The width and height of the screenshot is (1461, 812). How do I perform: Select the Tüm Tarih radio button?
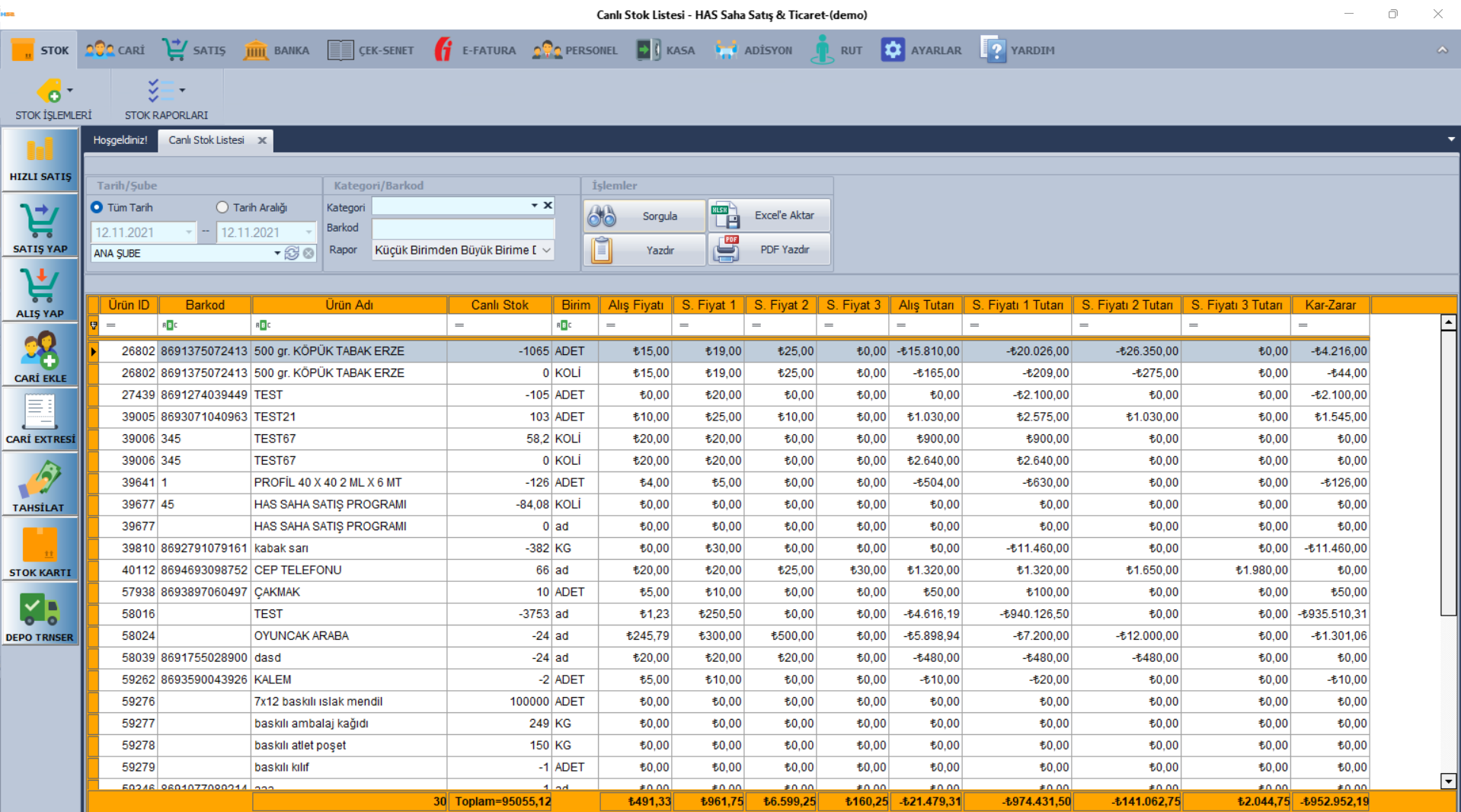click(x=97, y=207)
